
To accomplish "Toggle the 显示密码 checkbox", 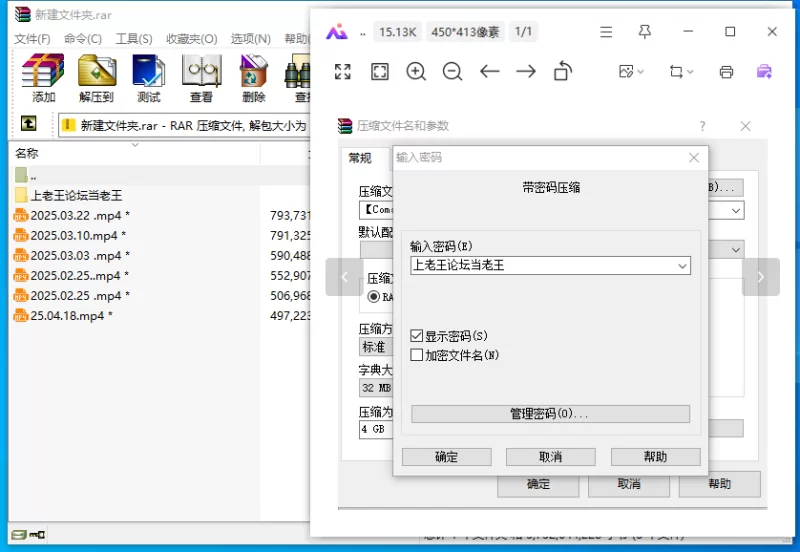I will click(417, 336).
